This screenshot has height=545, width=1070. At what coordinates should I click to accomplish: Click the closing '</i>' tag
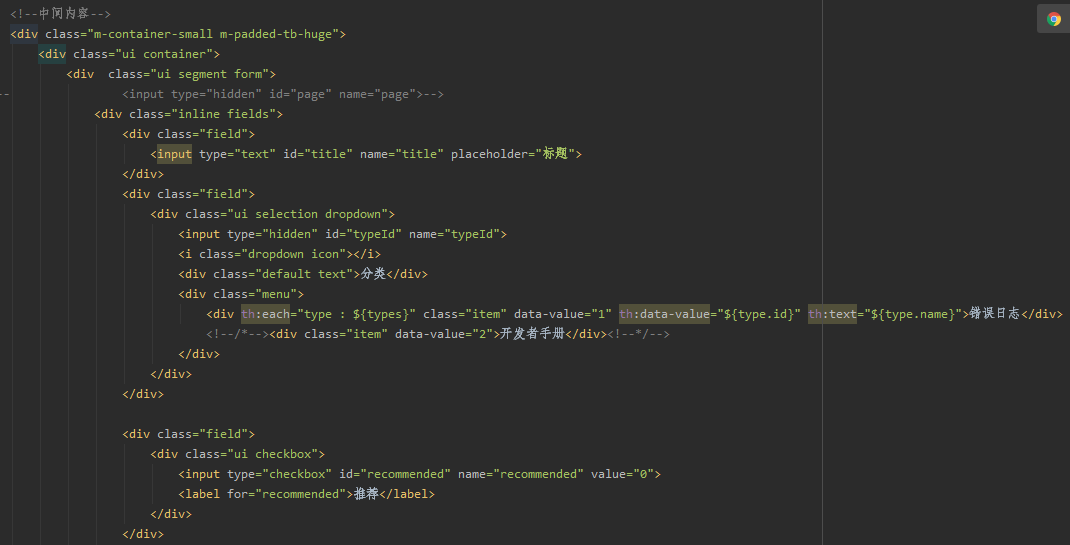366,254
